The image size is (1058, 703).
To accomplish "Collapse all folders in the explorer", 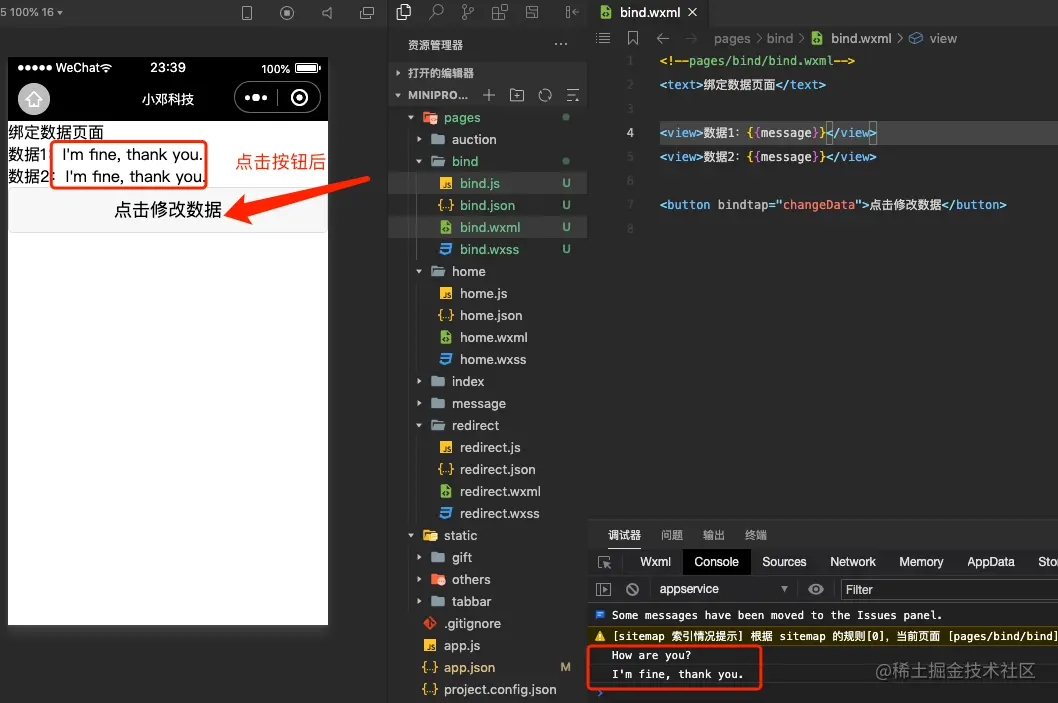I will tap(573, 95).
